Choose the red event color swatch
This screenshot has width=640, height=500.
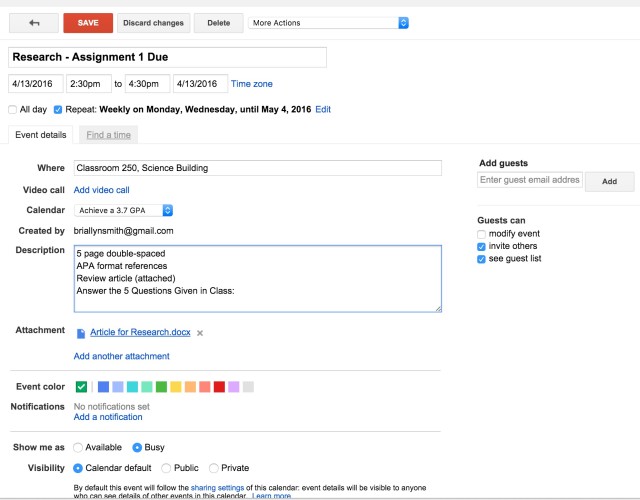point(219,387)
